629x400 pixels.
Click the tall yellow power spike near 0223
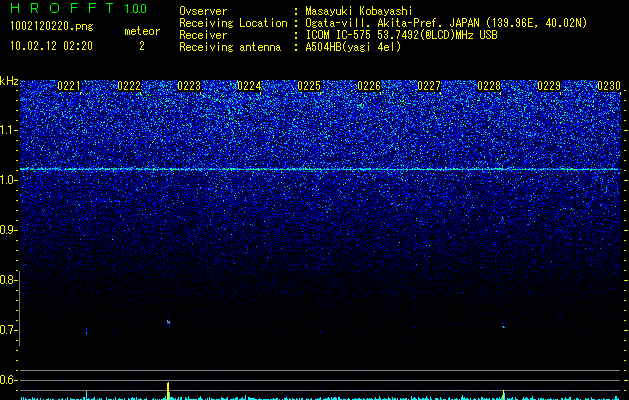[168, 390]
